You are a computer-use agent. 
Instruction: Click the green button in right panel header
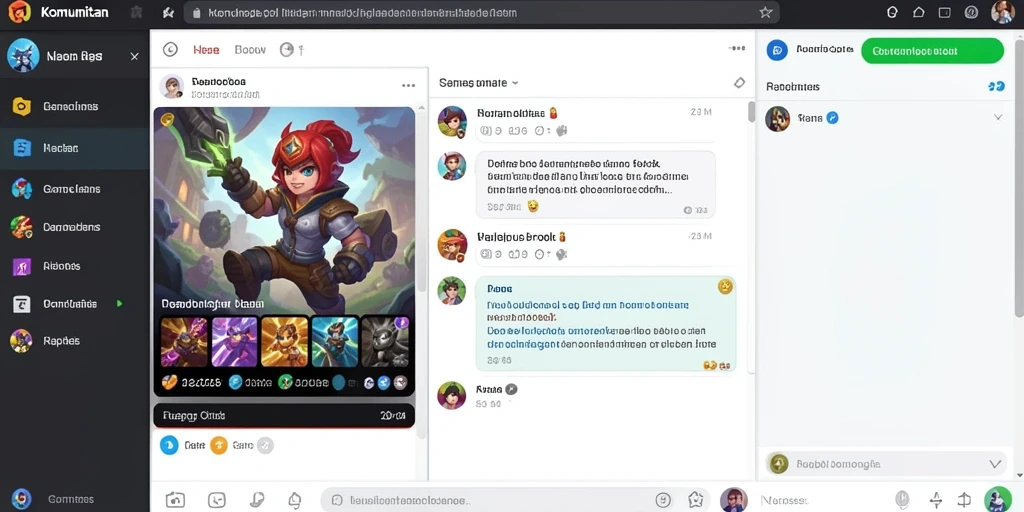(933, 51)
